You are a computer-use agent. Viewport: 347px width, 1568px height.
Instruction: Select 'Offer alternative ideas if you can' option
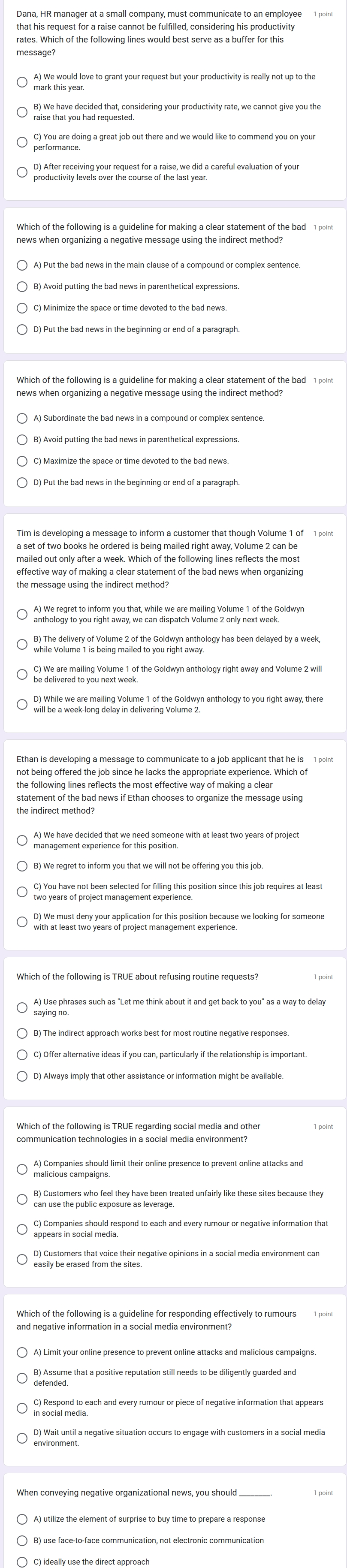pyautogui.click(x=22, y=1054)
